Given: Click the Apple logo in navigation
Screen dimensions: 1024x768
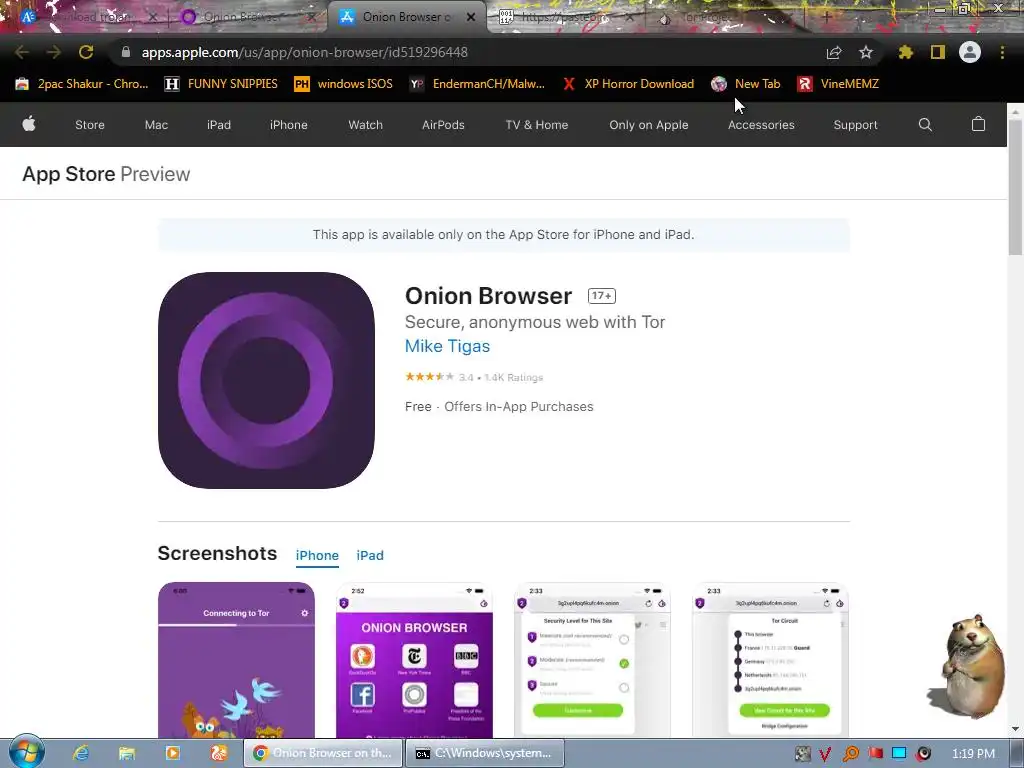Looking at the screenshot, I should pyautogui.click(x=29, y=124).
